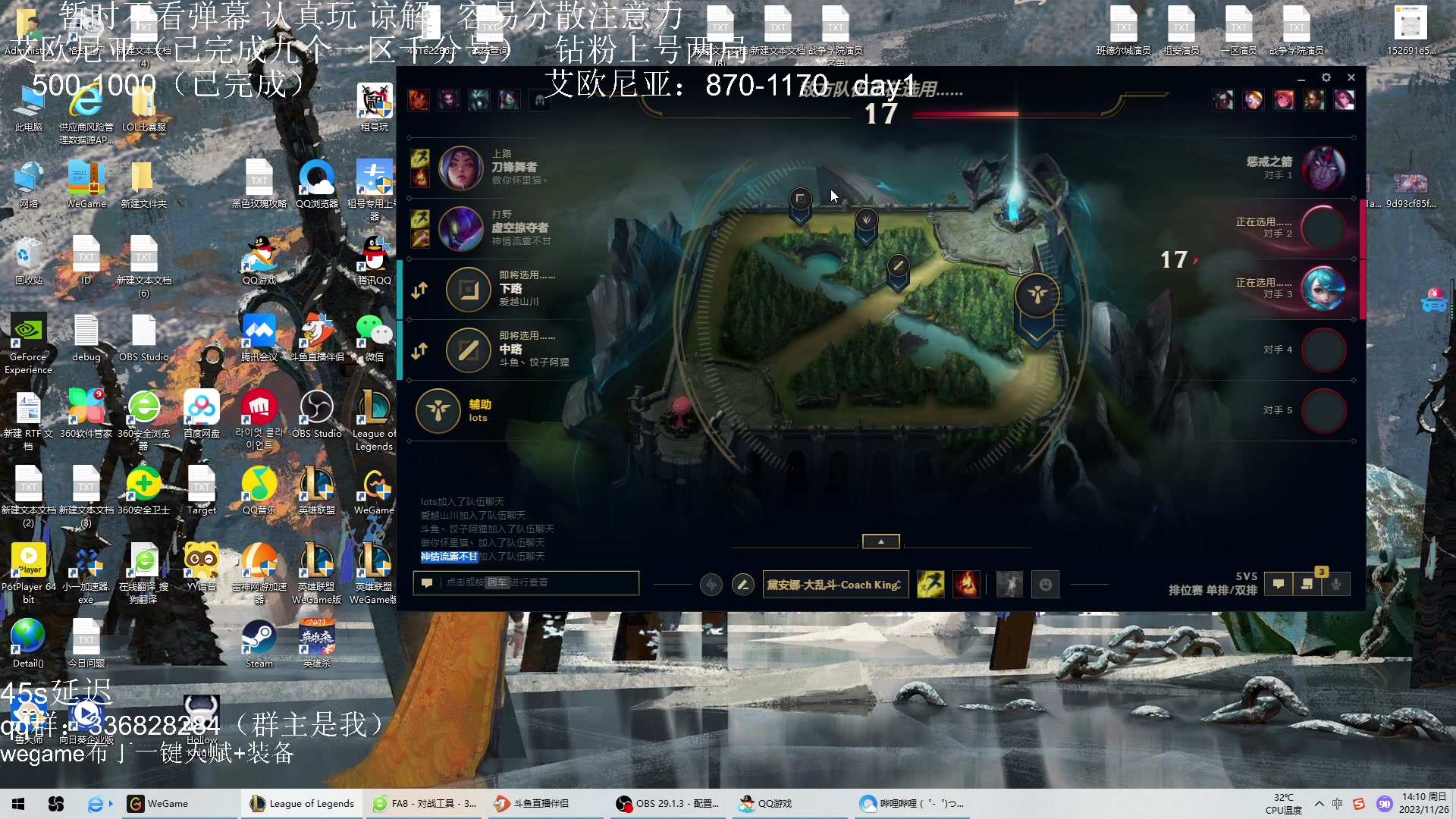Open Steam desktop shortcut
1456x819 pixels.
tap(259, 644)
